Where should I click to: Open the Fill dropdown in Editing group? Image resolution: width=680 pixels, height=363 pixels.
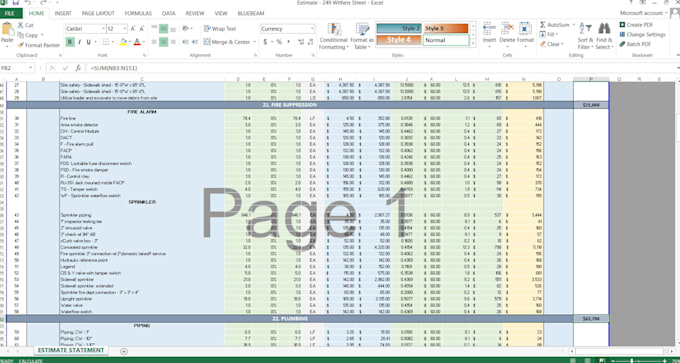click(549, 35)
